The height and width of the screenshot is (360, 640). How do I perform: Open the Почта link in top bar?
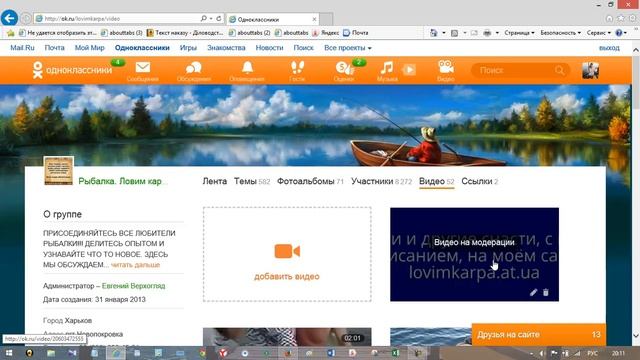pos(54,48)
